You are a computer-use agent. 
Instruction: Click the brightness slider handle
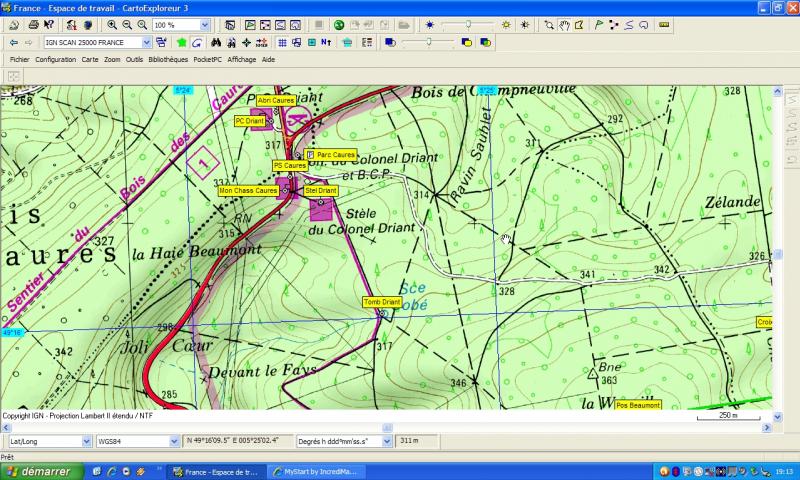[x=468, y=24]
